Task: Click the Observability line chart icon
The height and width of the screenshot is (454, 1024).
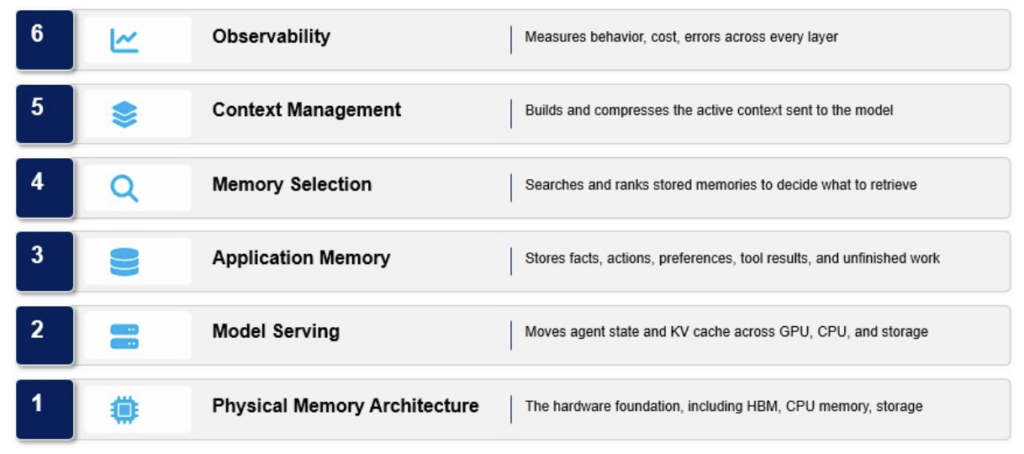Action: 124,41
